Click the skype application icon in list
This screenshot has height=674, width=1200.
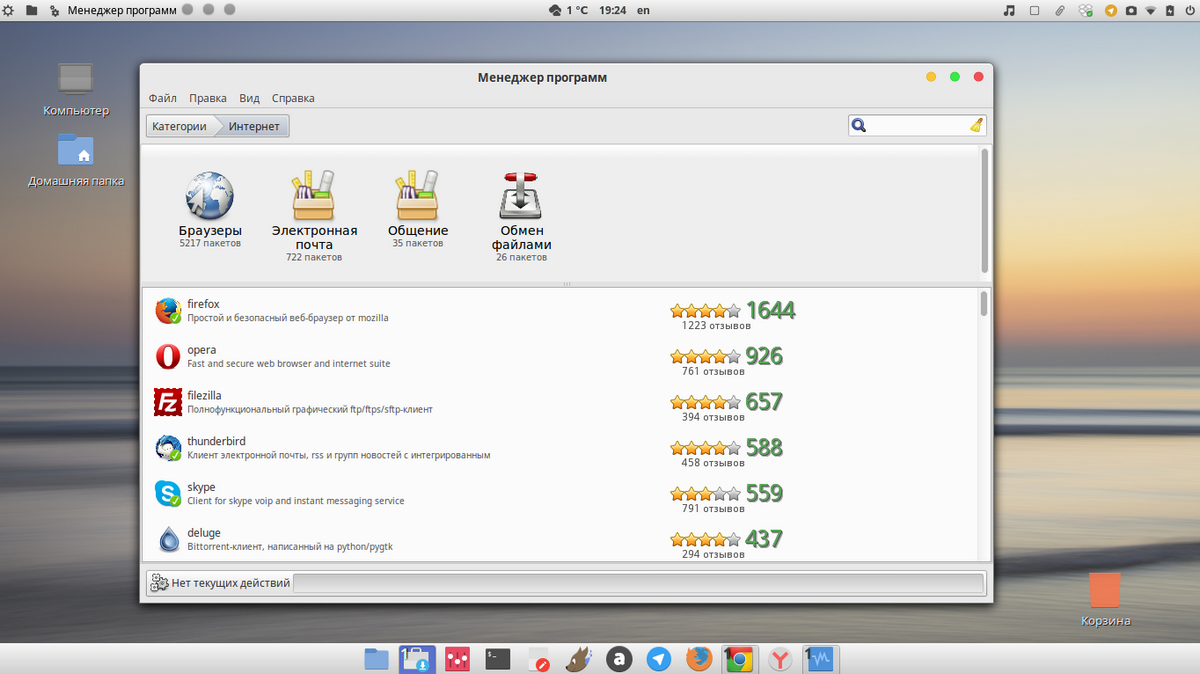[168, 494]
